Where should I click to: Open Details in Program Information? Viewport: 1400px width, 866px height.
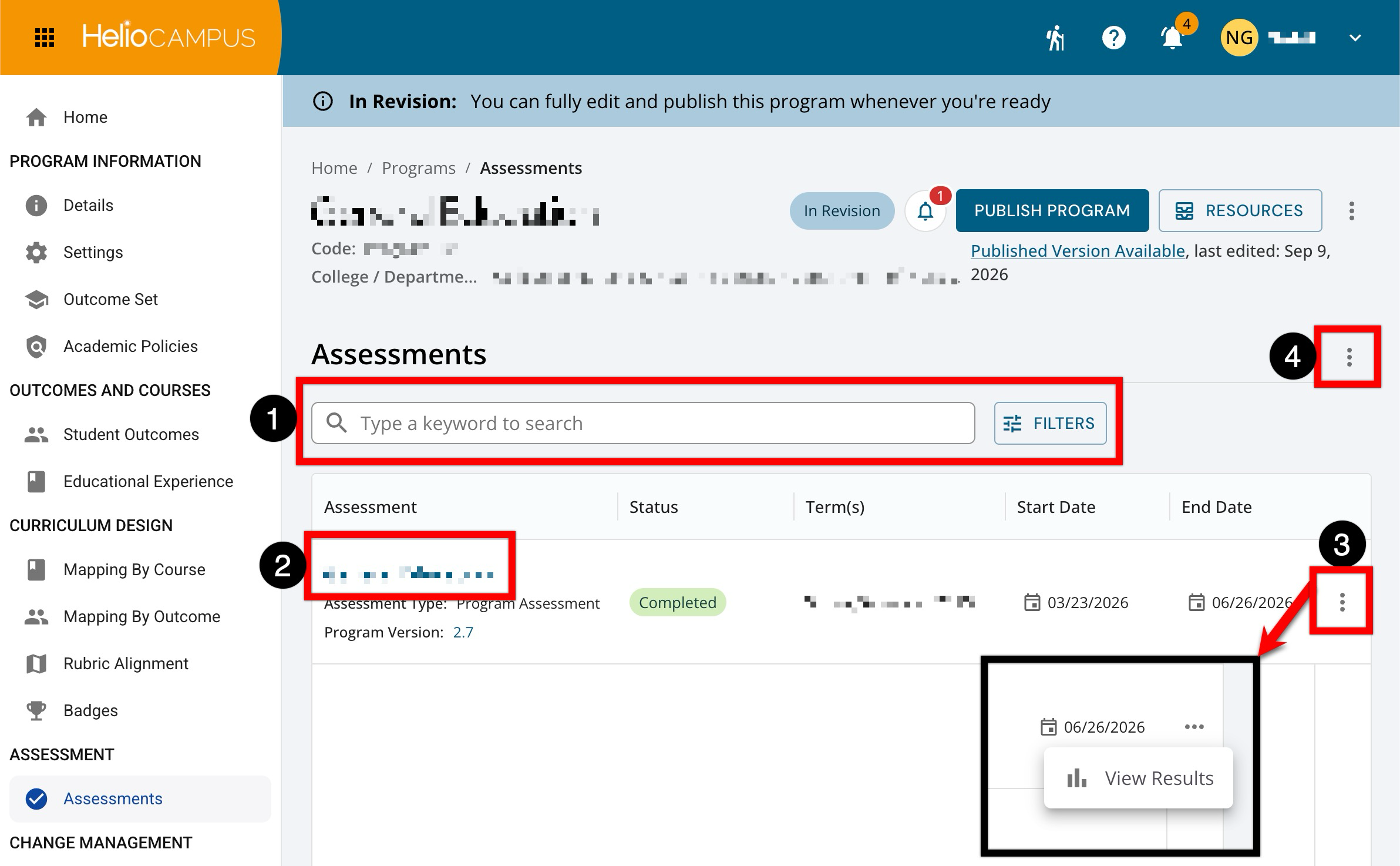coord(88,205)
